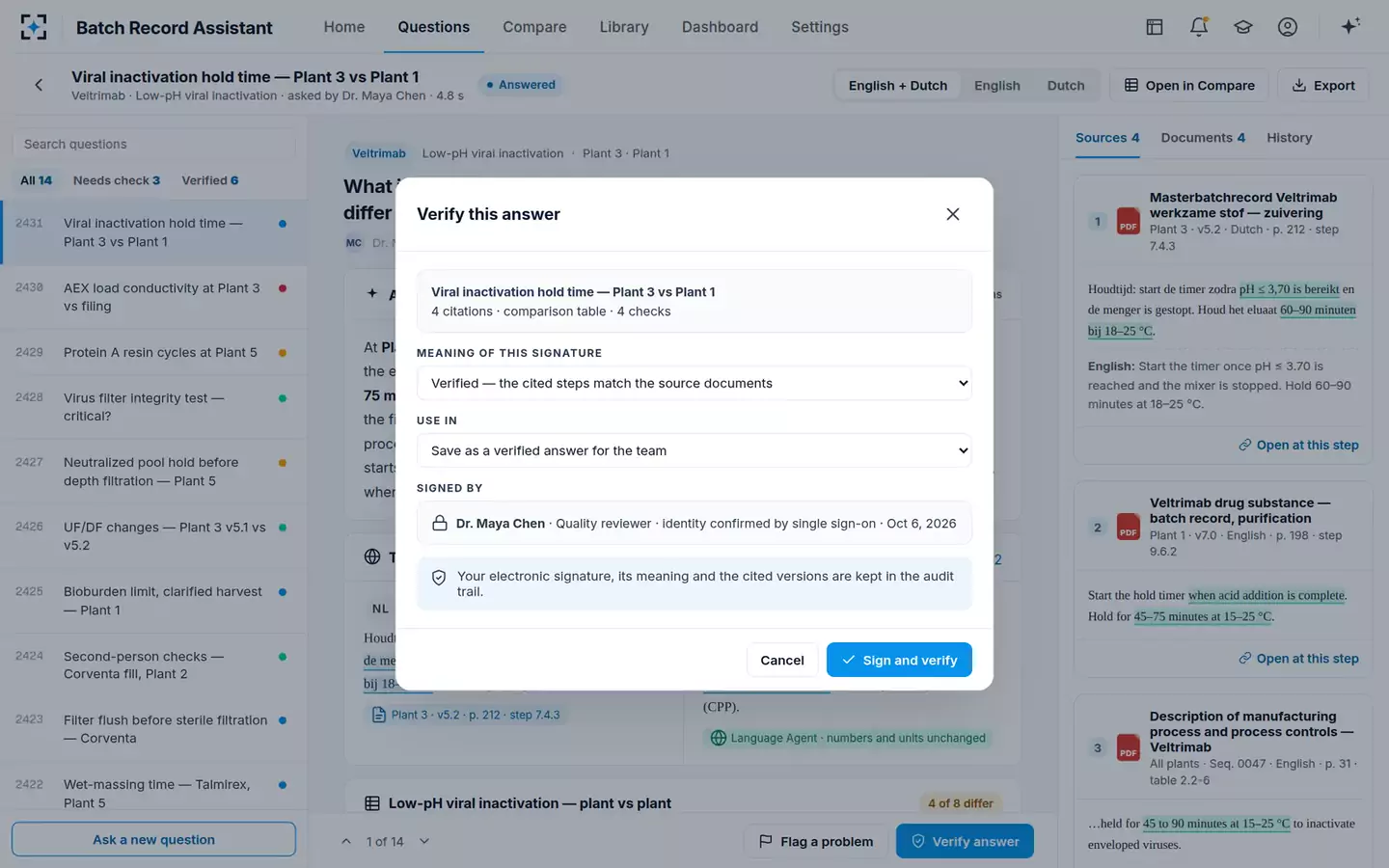
Task: Filter questions by Needs check 3
Action: tap(117, 180)
